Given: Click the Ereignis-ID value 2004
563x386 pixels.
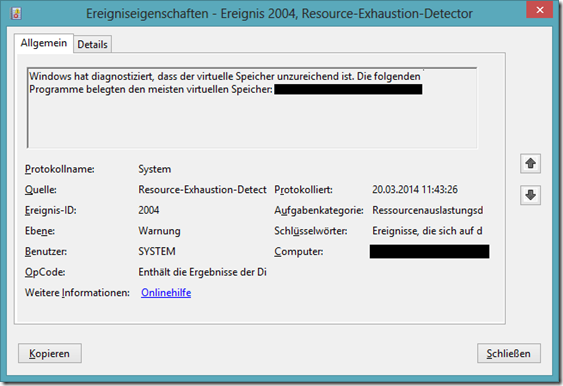Looking at the screenshot, I should tap(149, 210).
